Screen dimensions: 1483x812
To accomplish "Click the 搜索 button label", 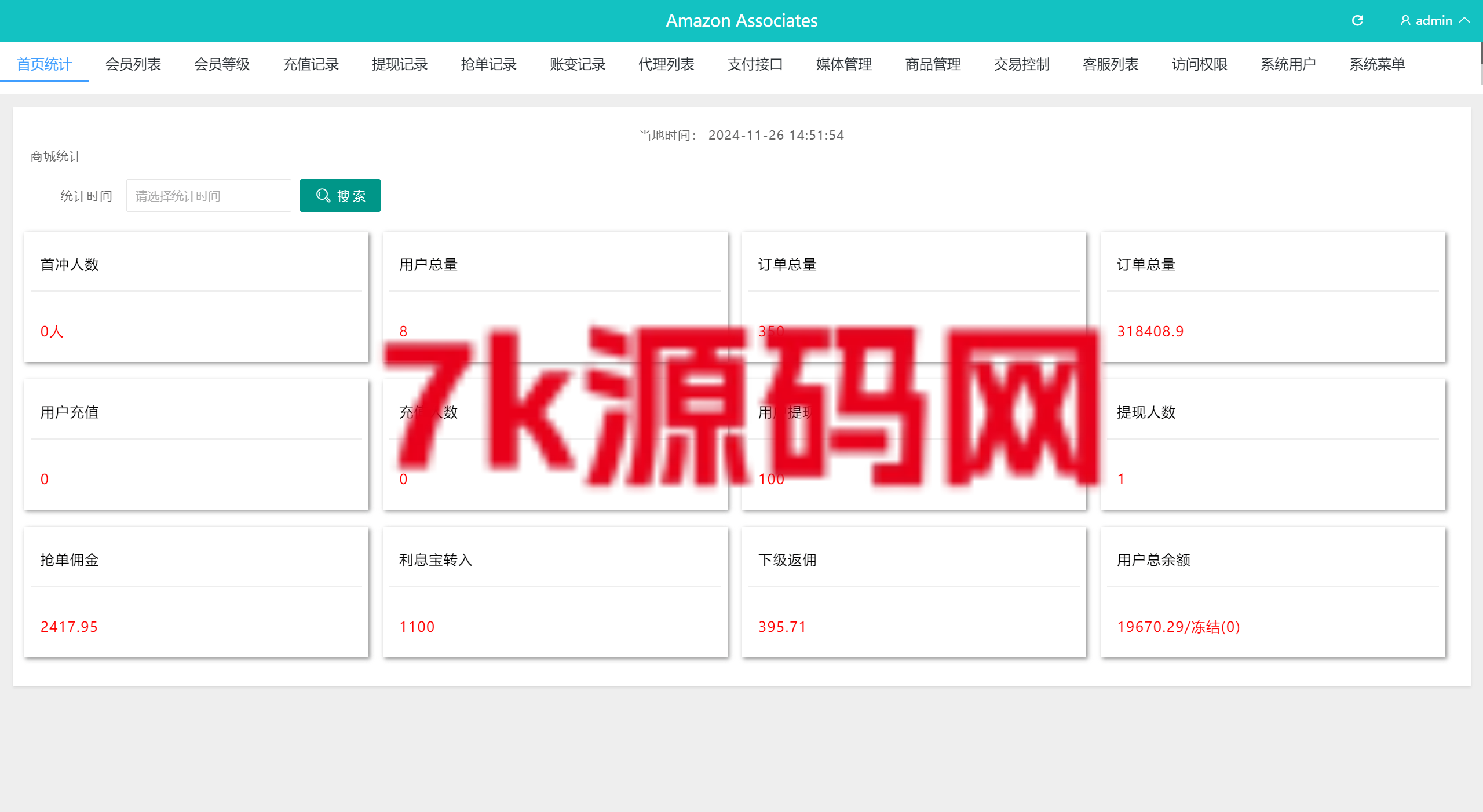I will pos(352,196).
